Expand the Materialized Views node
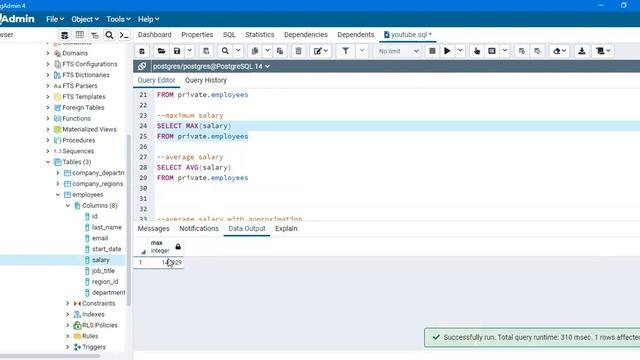 [x=48, y=129]
